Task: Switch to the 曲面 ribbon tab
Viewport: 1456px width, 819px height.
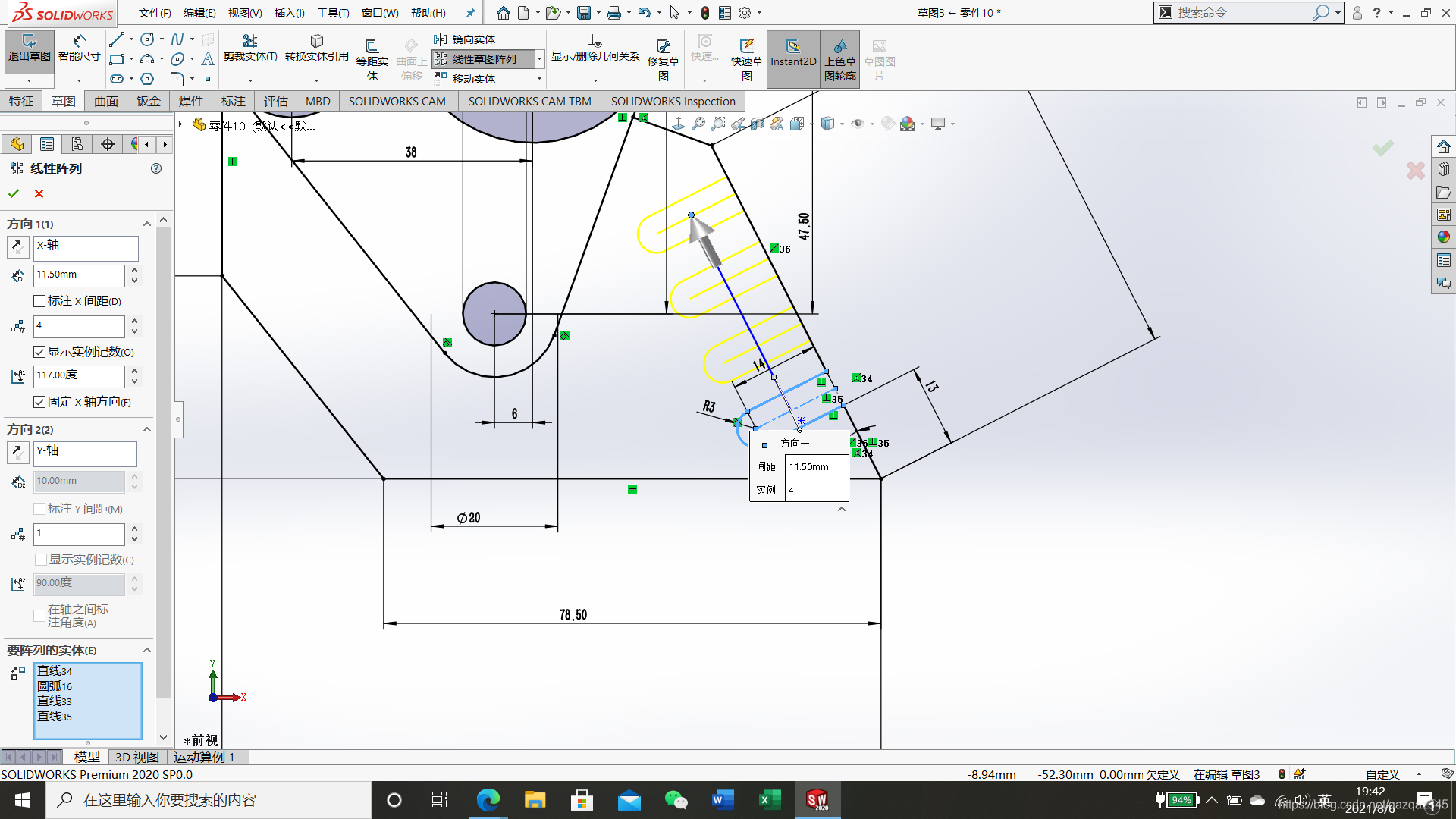Action: 105,102
